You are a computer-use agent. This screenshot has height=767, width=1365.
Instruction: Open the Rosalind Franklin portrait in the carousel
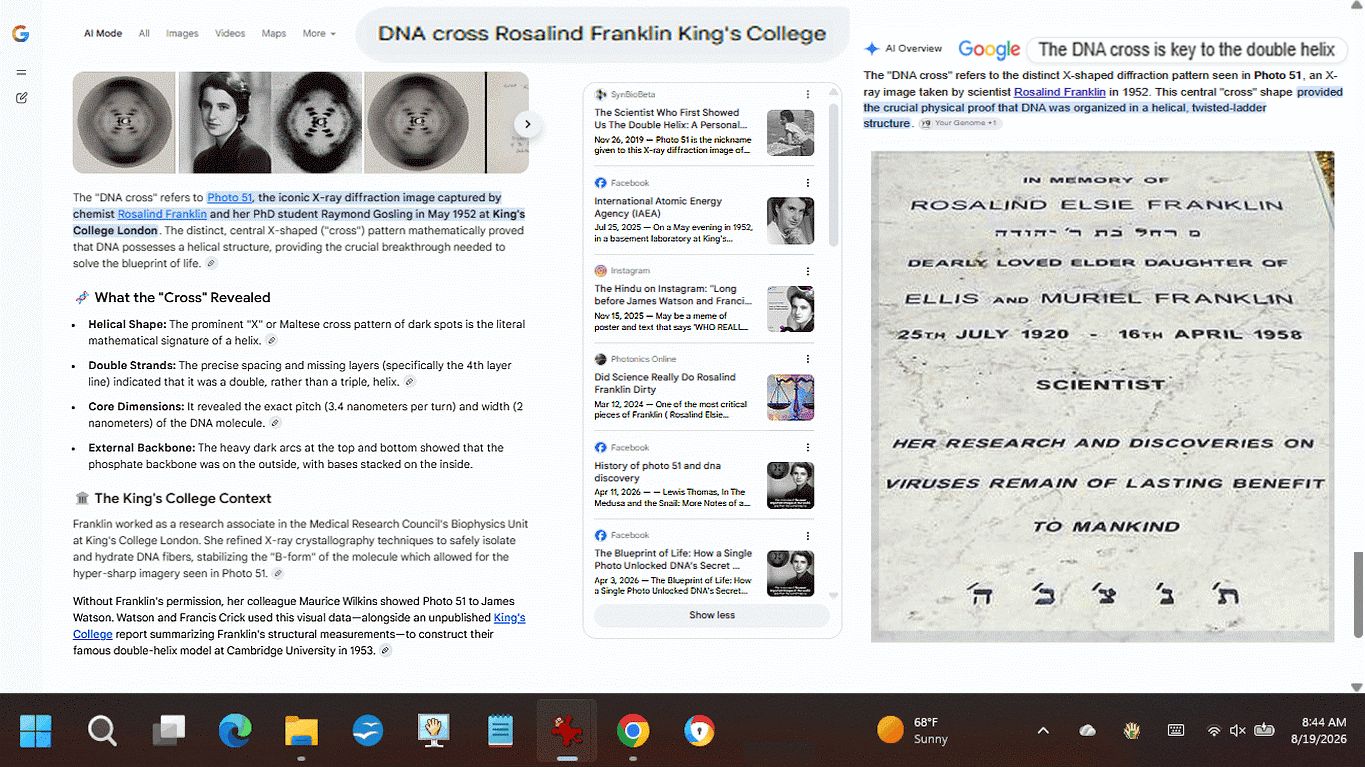click(224, 123)
